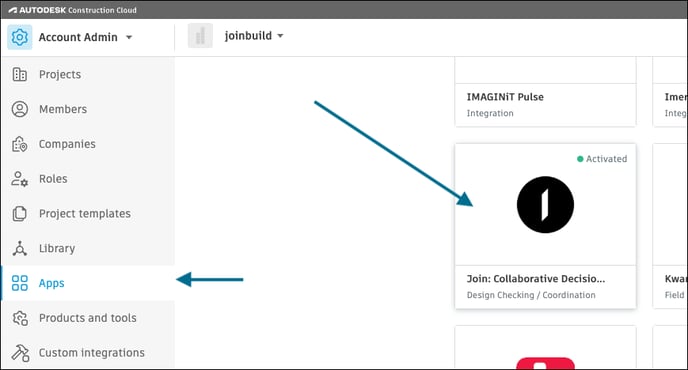Viewport: 688px width, 370px height.
Task: Select the Roles user-gear icon
Action: 20,179
